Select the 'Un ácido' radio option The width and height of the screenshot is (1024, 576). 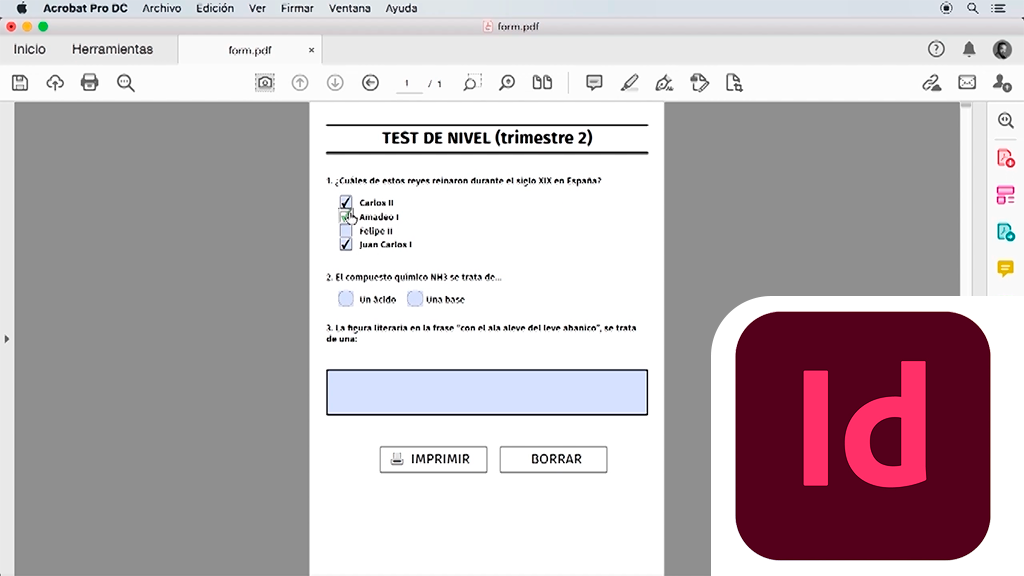346,298
